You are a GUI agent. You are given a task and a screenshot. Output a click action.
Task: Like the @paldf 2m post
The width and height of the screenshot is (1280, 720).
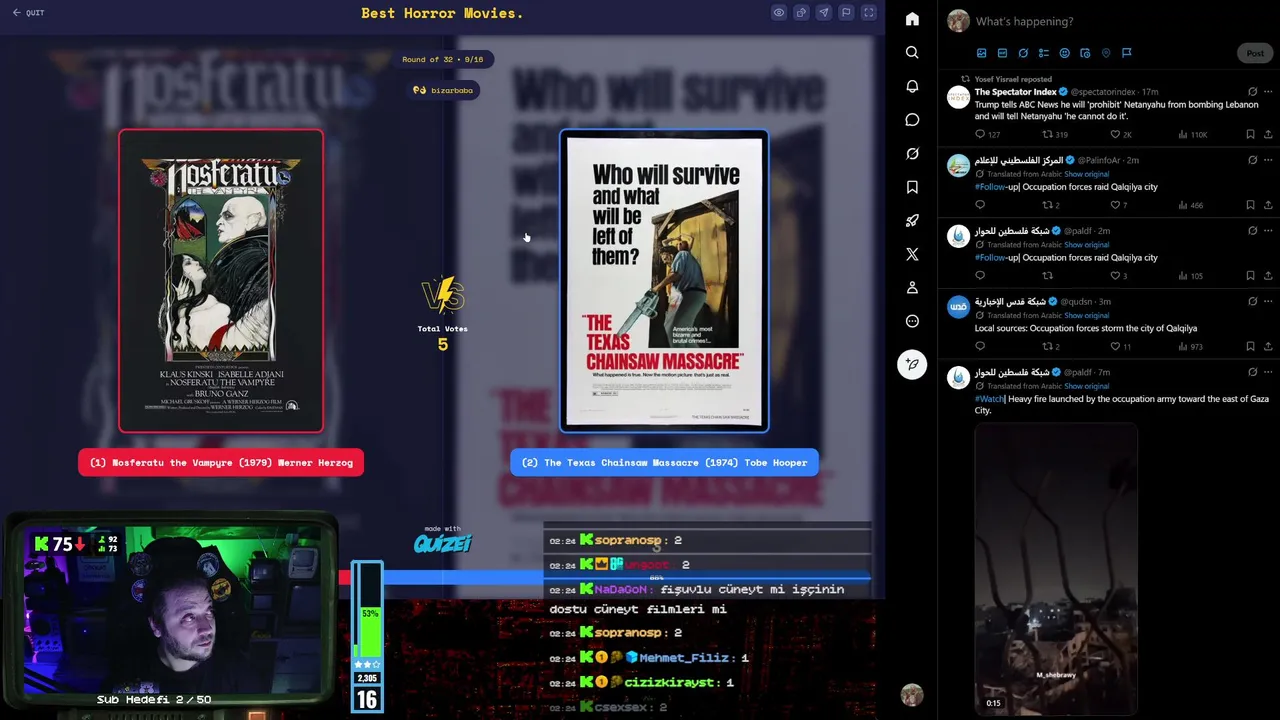click(x=1116, y=275)
